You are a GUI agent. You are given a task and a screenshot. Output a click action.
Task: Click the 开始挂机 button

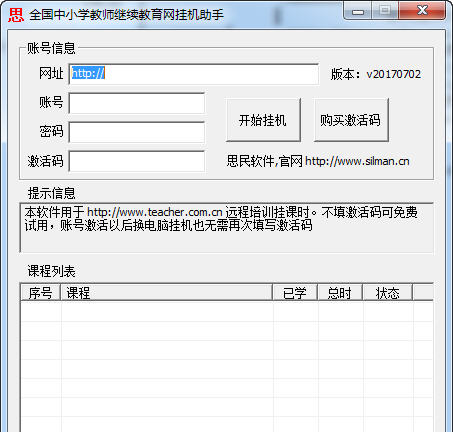point(263,120)
